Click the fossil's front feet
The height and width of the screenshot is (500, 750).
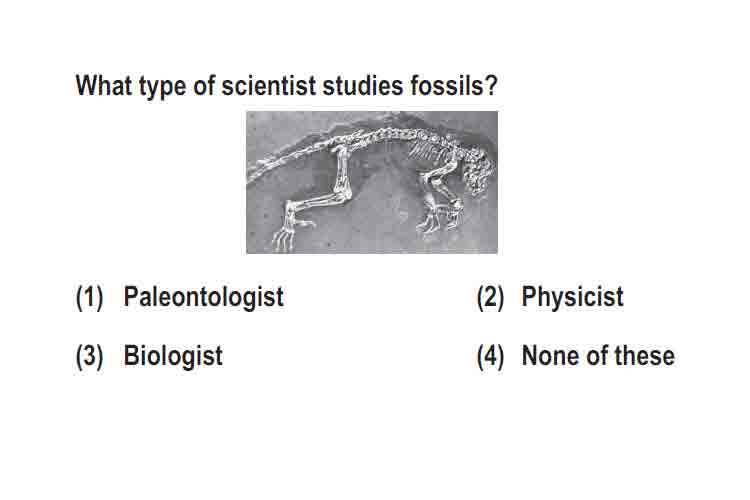(438, 220)
